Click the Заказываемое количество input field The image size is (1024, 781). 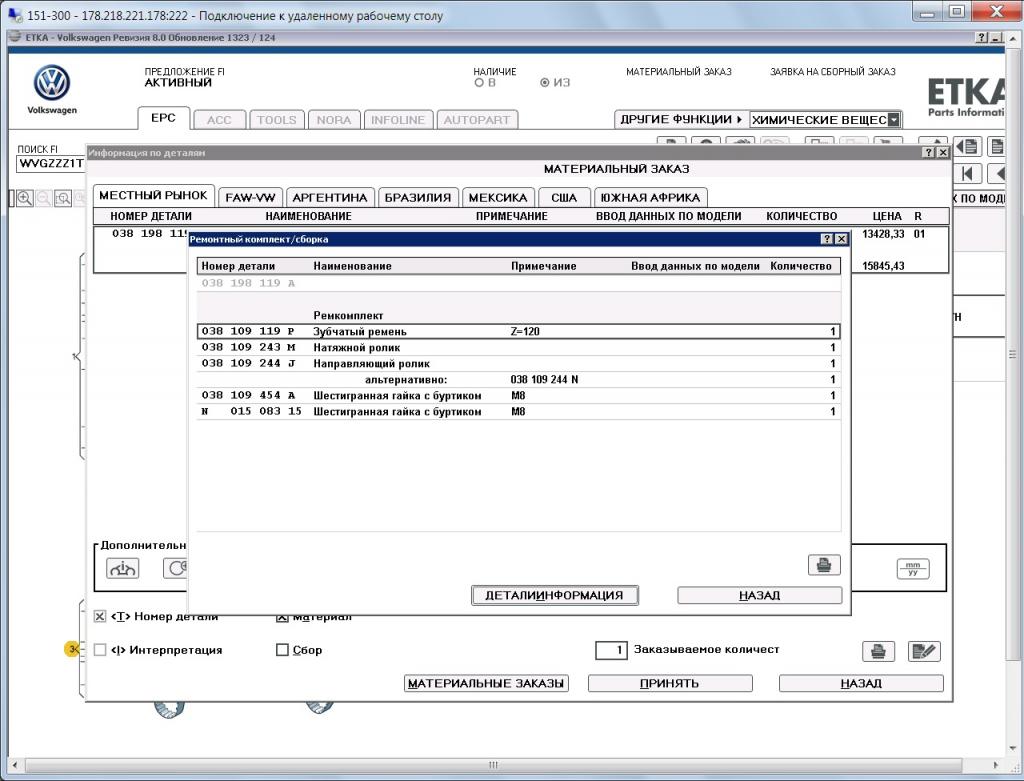coord(611,650)
